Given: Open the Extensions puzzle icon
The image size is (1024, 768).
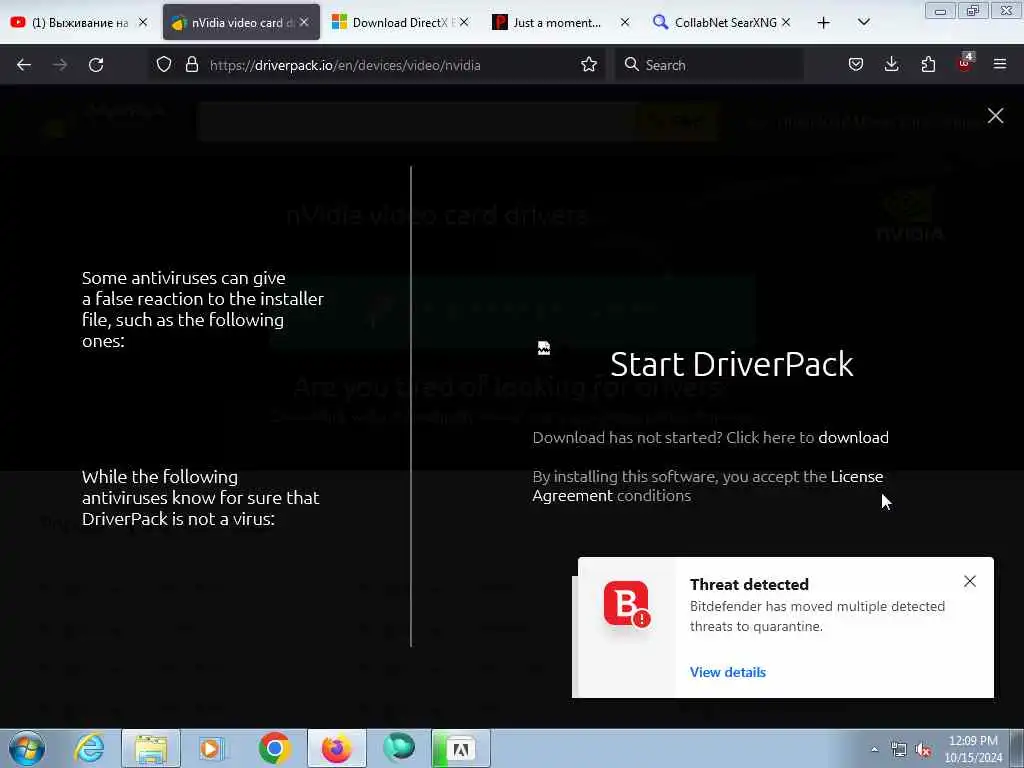Looking at the screenshot, I should pos(928,65).
